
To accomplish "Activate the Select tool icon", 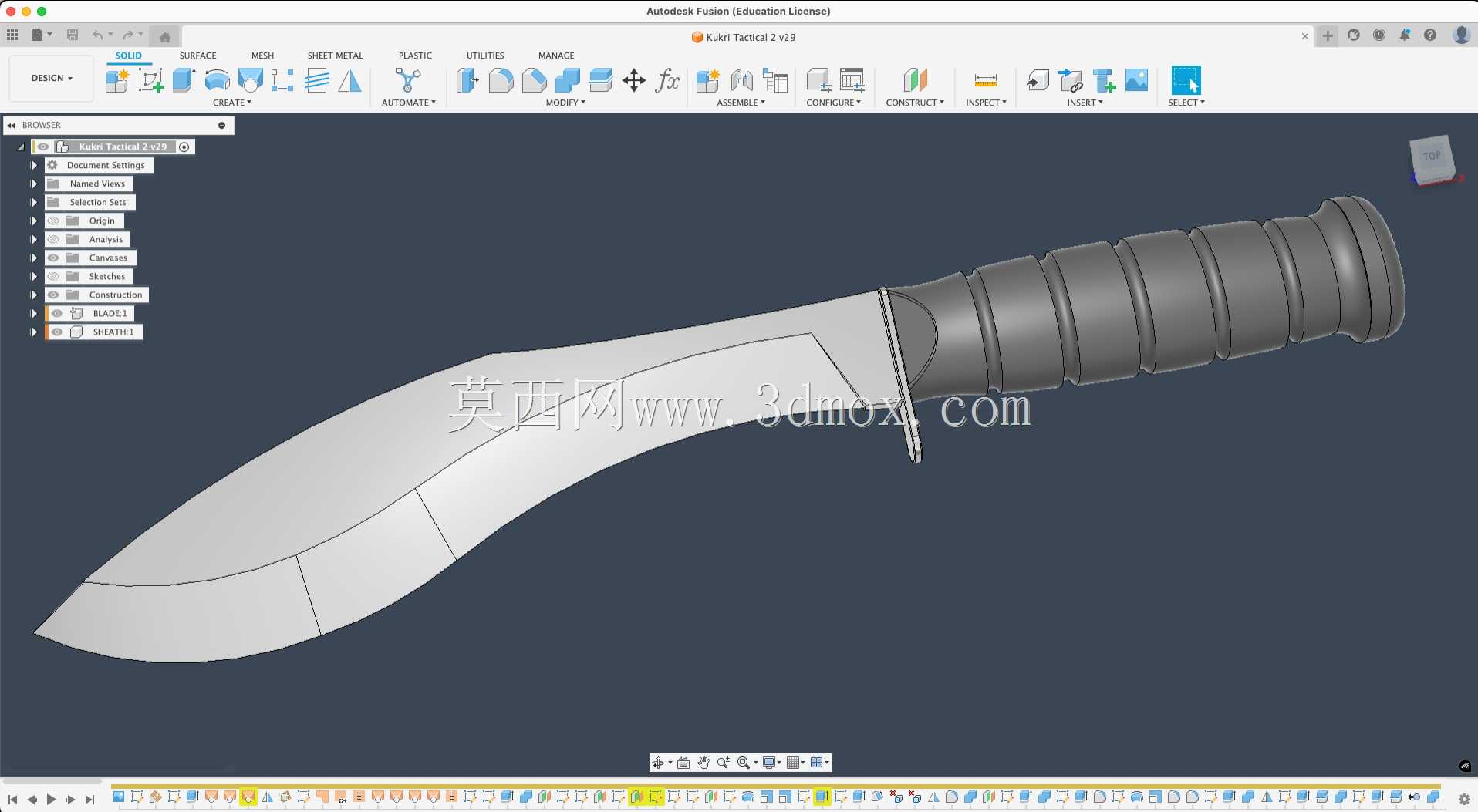I will pyautogui.click(x=1186, y=80).
